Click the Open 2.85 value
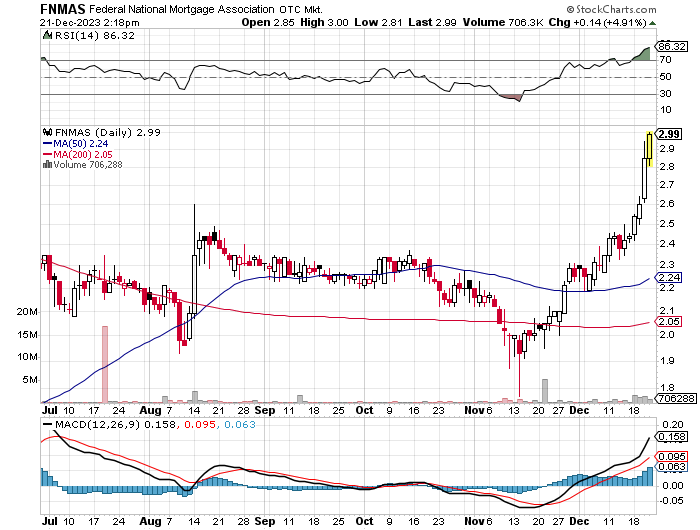The height and width of the screenshot is (530, 700). click(x=268, y=22)
